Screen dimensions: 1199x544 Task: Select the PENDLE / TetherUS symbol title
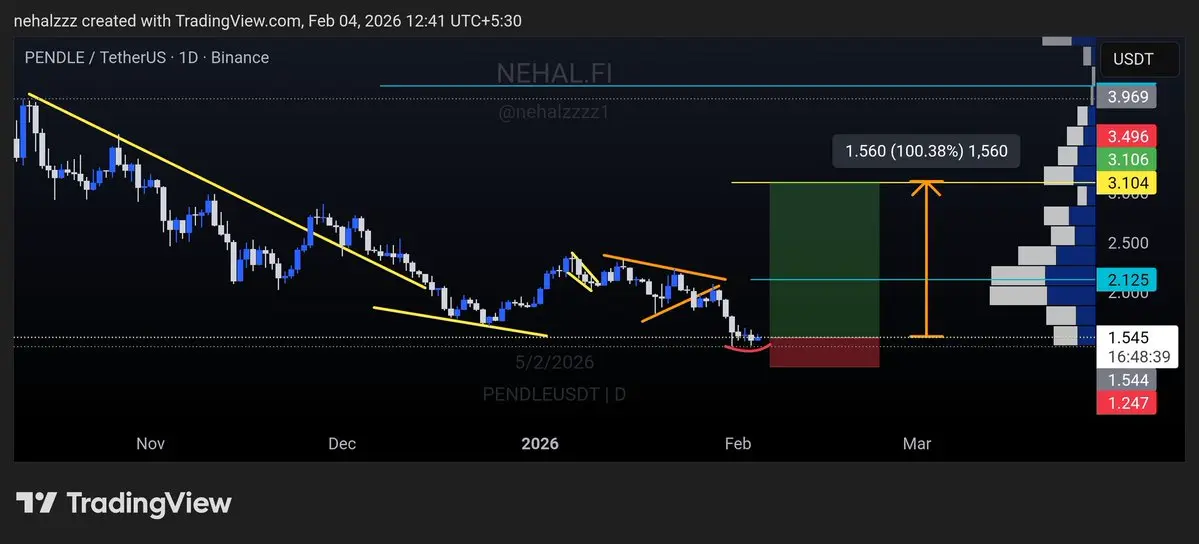147,57
